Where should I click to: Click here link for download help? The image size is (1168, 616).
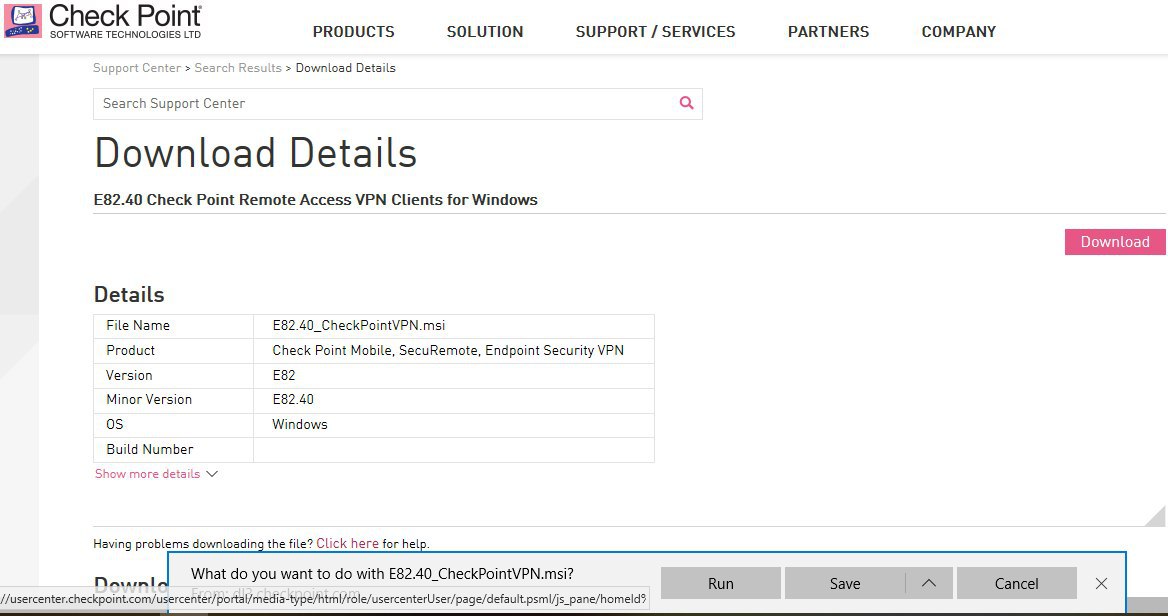pyautogui.click(x=347, y=543)
